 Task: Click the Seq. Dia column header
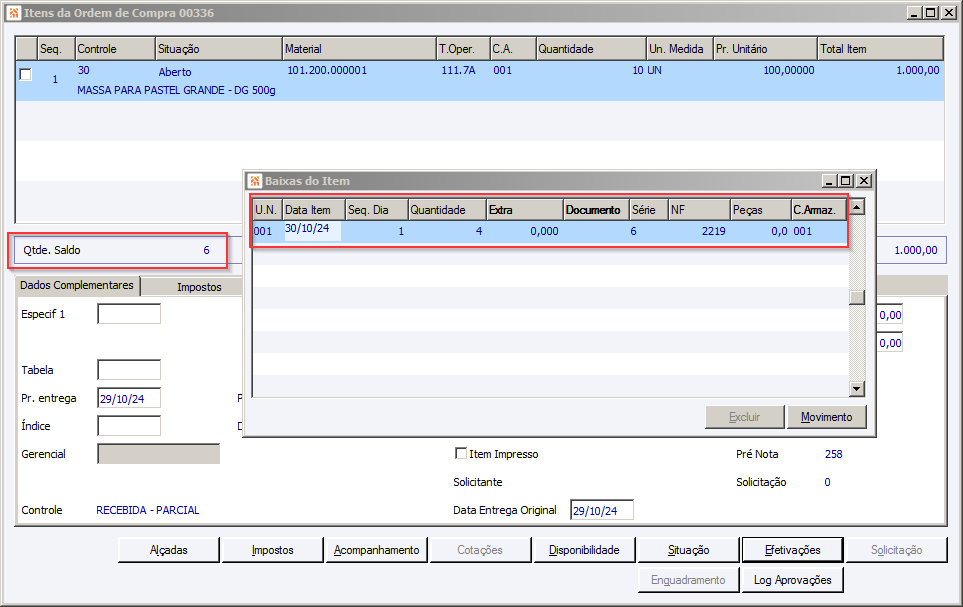click(377, 210)
